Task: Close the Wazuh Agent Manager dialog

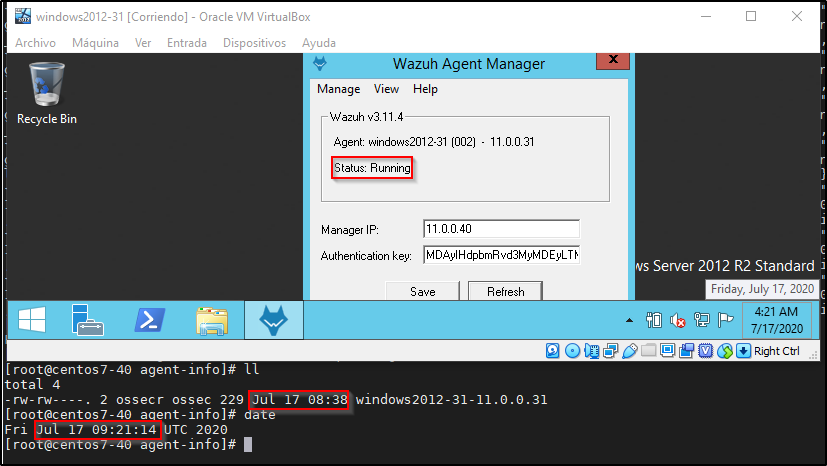Action: [613, 60]
